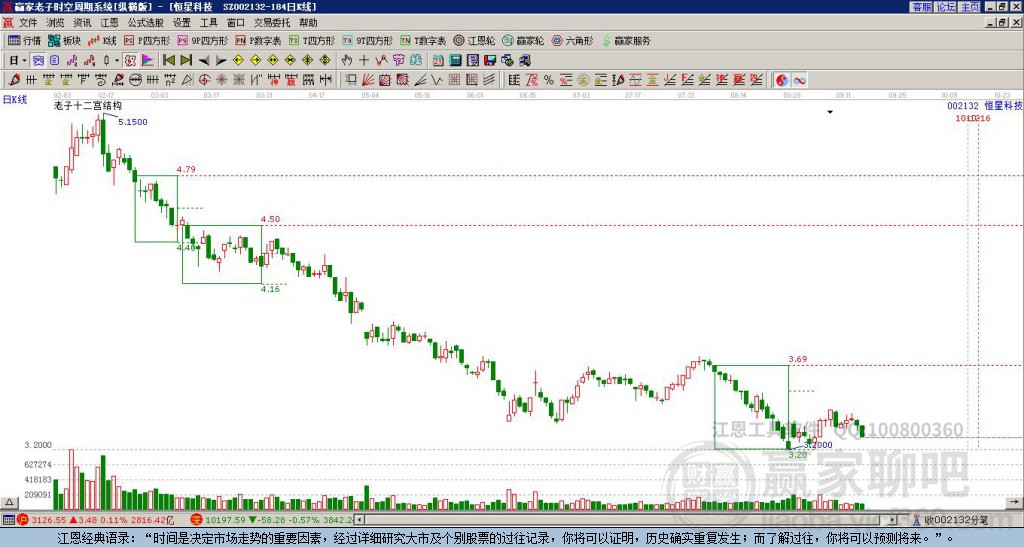Click the right arrow beside volume panel
Viewport: 1024px width, 548px height.
click(x=1014, y=502)
